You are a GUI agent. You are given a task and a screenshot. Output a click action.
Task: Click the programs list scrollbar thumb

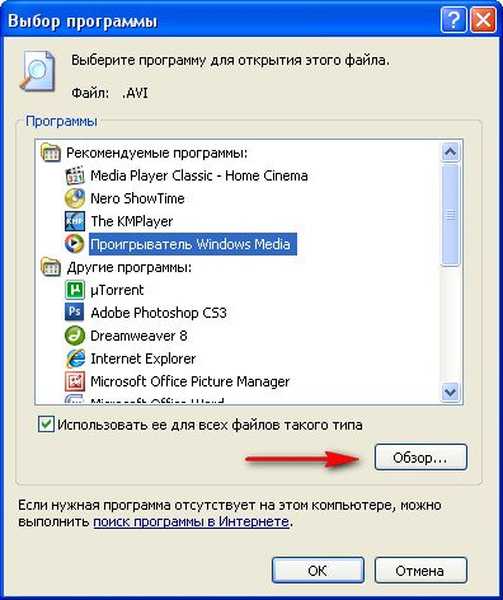point(450,214)
